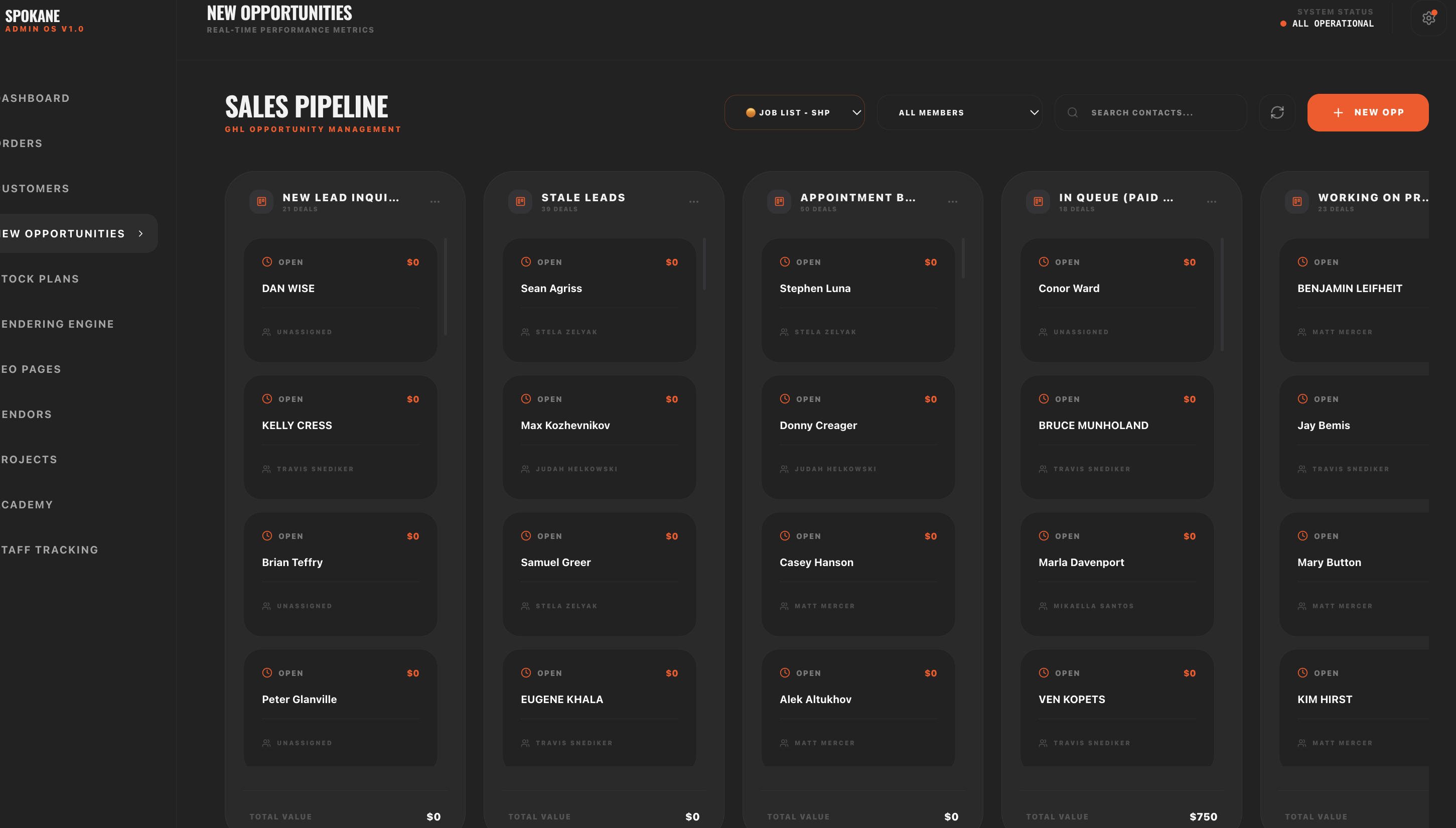Click the $750 total value
This screenshot has height=828, width=1456.
click(1203, 816)
